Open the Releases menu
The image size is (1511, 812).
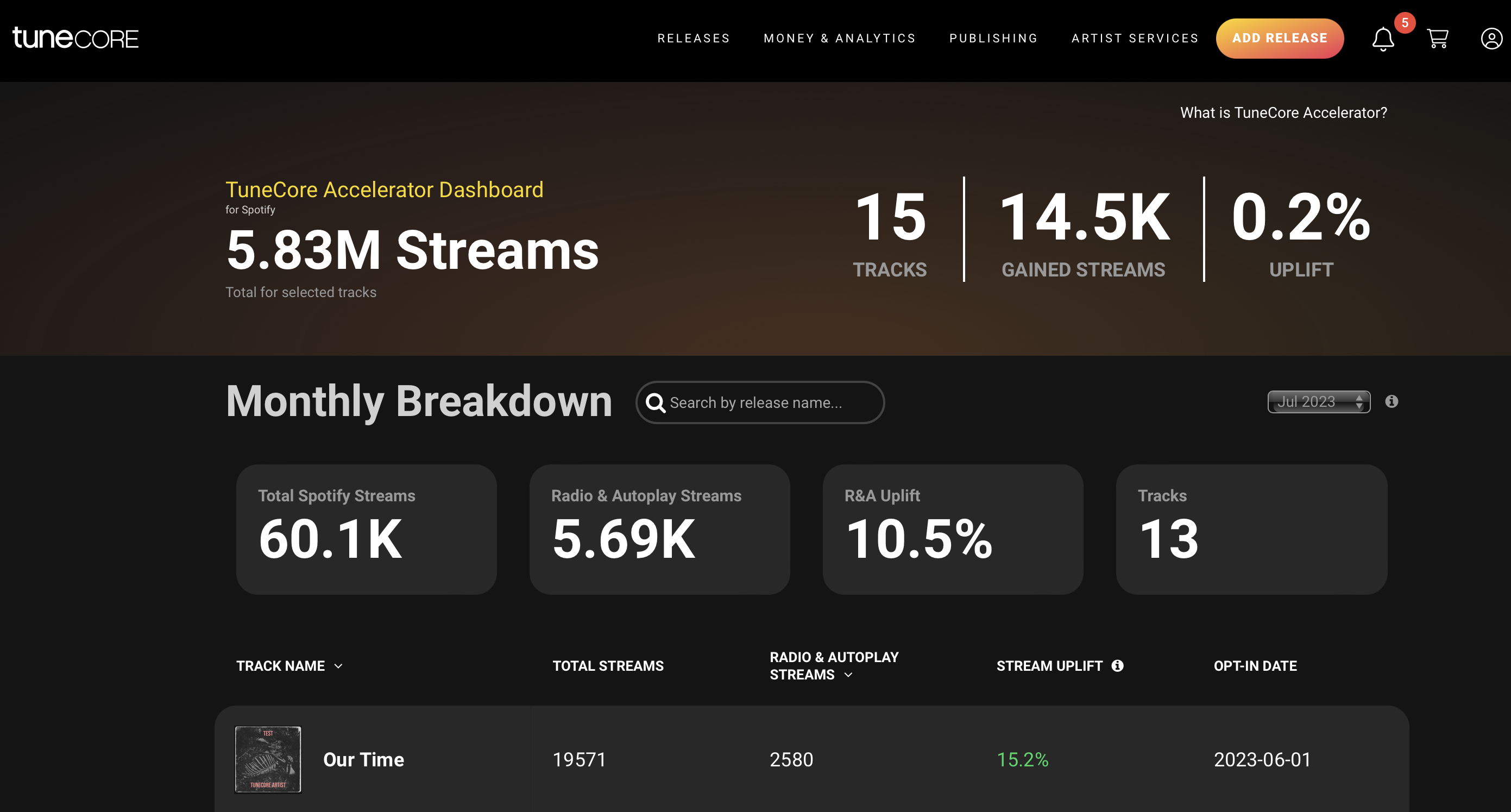pyautogui.click(x=694, y=39)
